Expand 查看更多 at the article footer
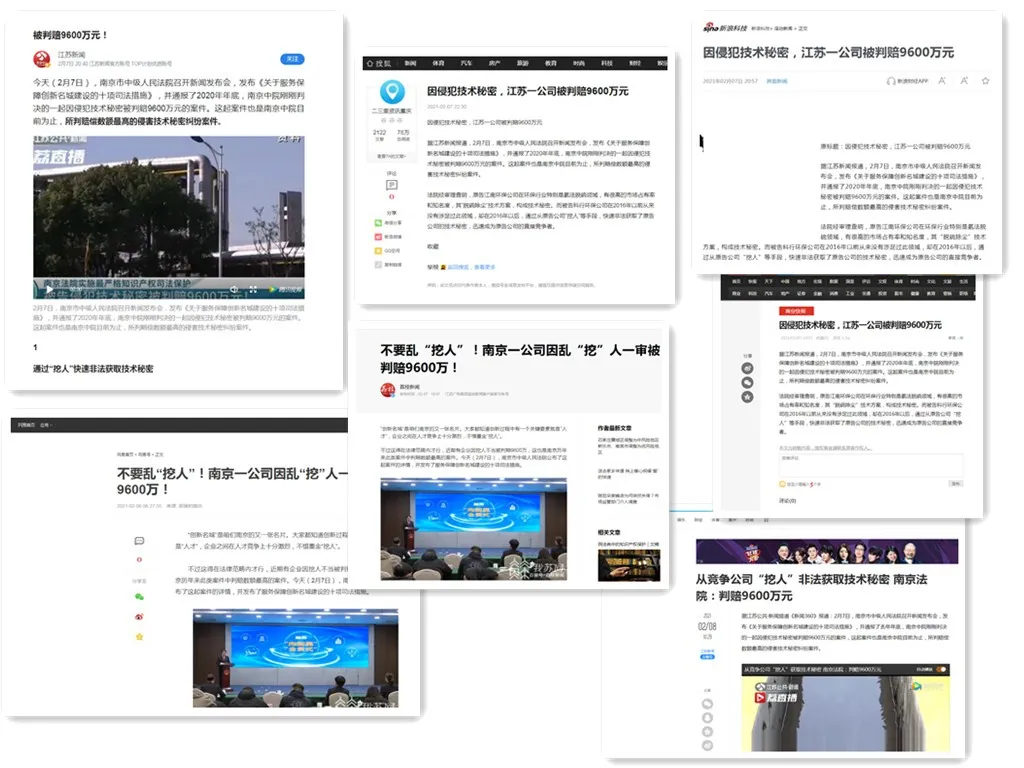This screenshot has height=768, width=1024. [x=484, y=267]
